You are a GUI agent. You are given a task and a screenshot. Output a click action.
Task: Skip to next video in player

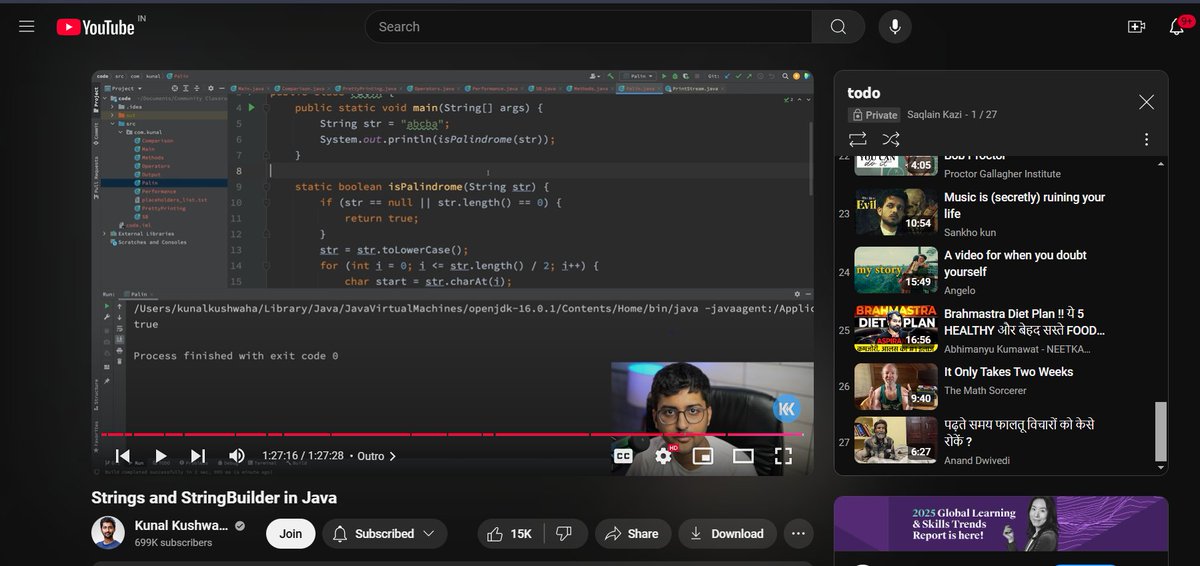click(198, 456)
